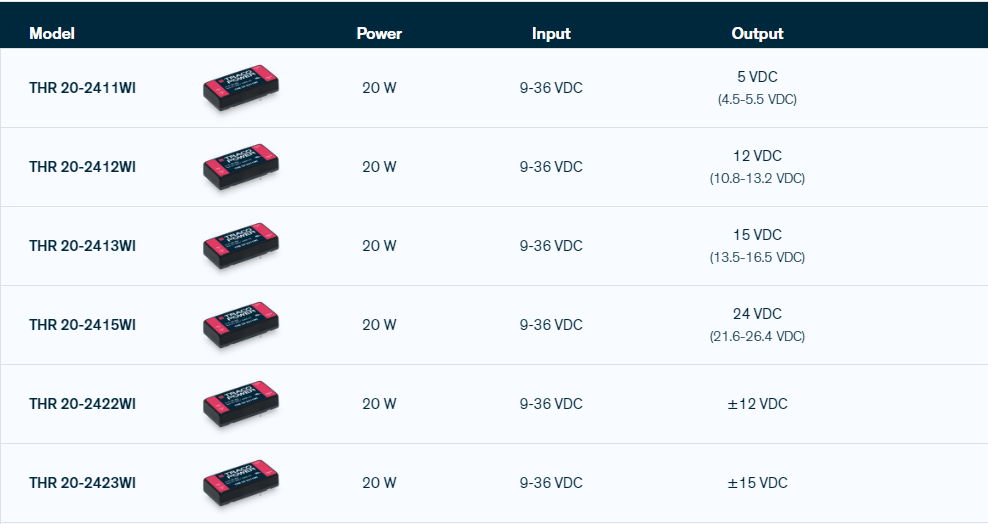This screenshot has width=988, height=524.
Task: Click the THR 20-2415WI model name
Action: point(82,325)
